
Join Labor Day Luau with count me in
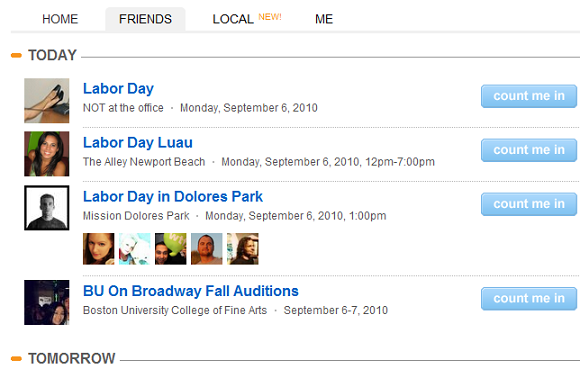(529, 150)
